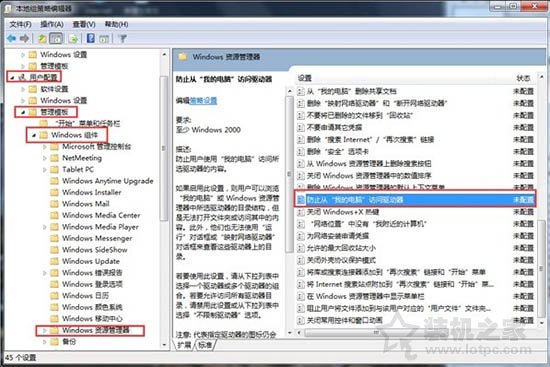This screenshot has width=550, height=367.
Task: Select the Windows 移动中心 tree item
Action: (x=92, y=319)
